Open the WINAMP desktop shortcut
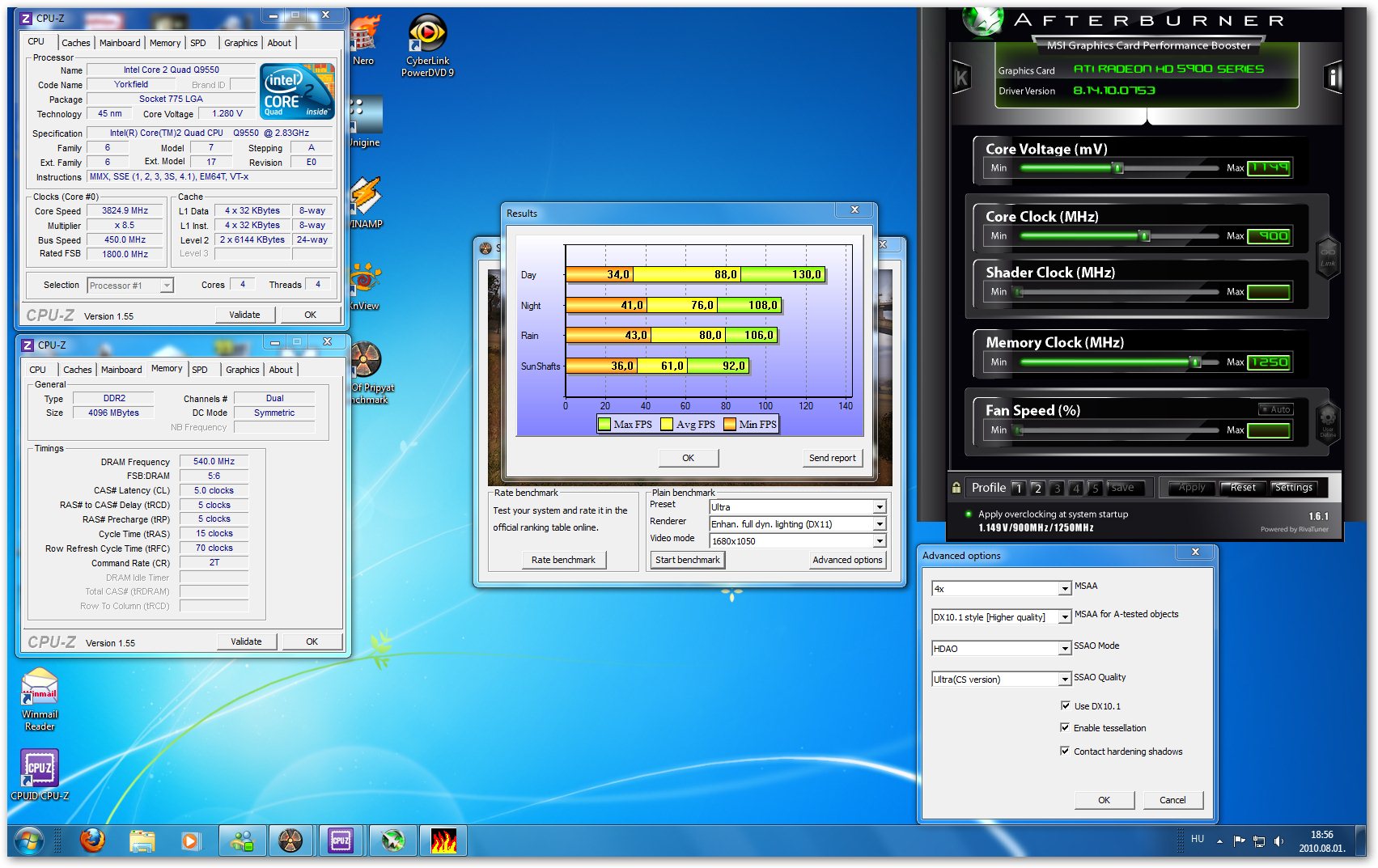Image resolution: width=1378 pixels, height=868 pixels. click(366, 203)
